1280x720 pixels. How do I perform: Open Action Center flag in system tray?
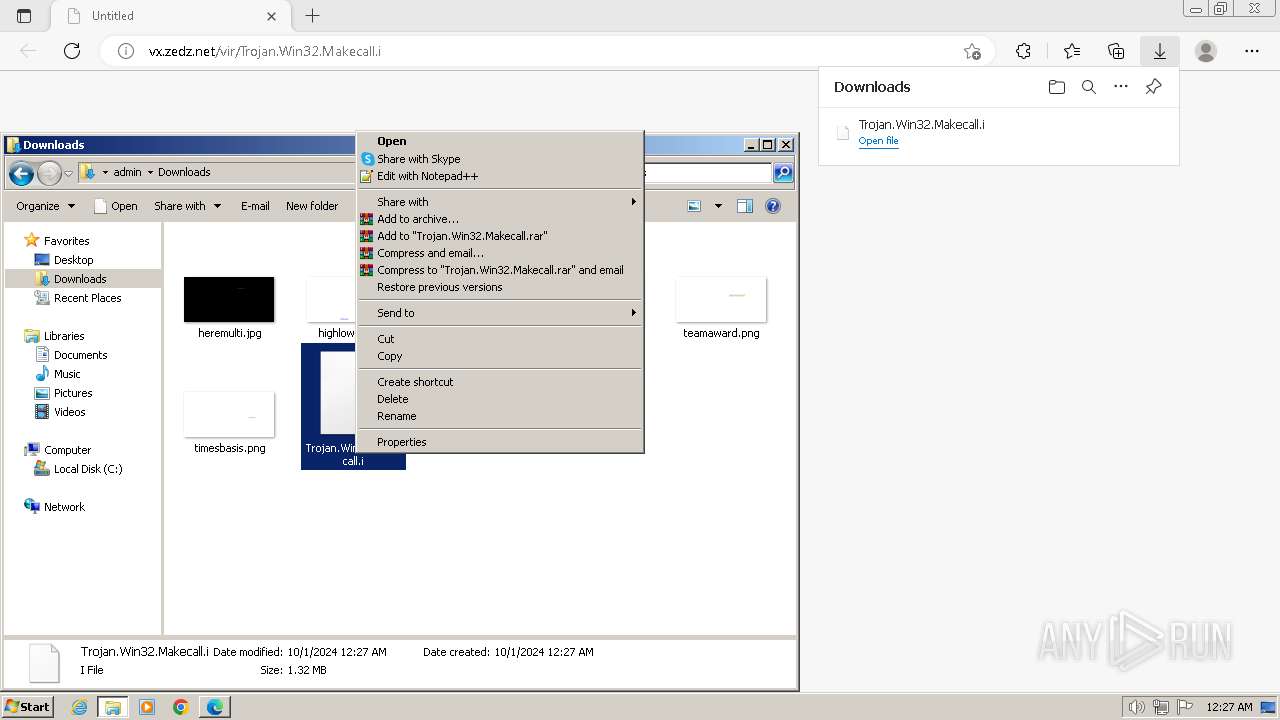[x=1185, y=707]
